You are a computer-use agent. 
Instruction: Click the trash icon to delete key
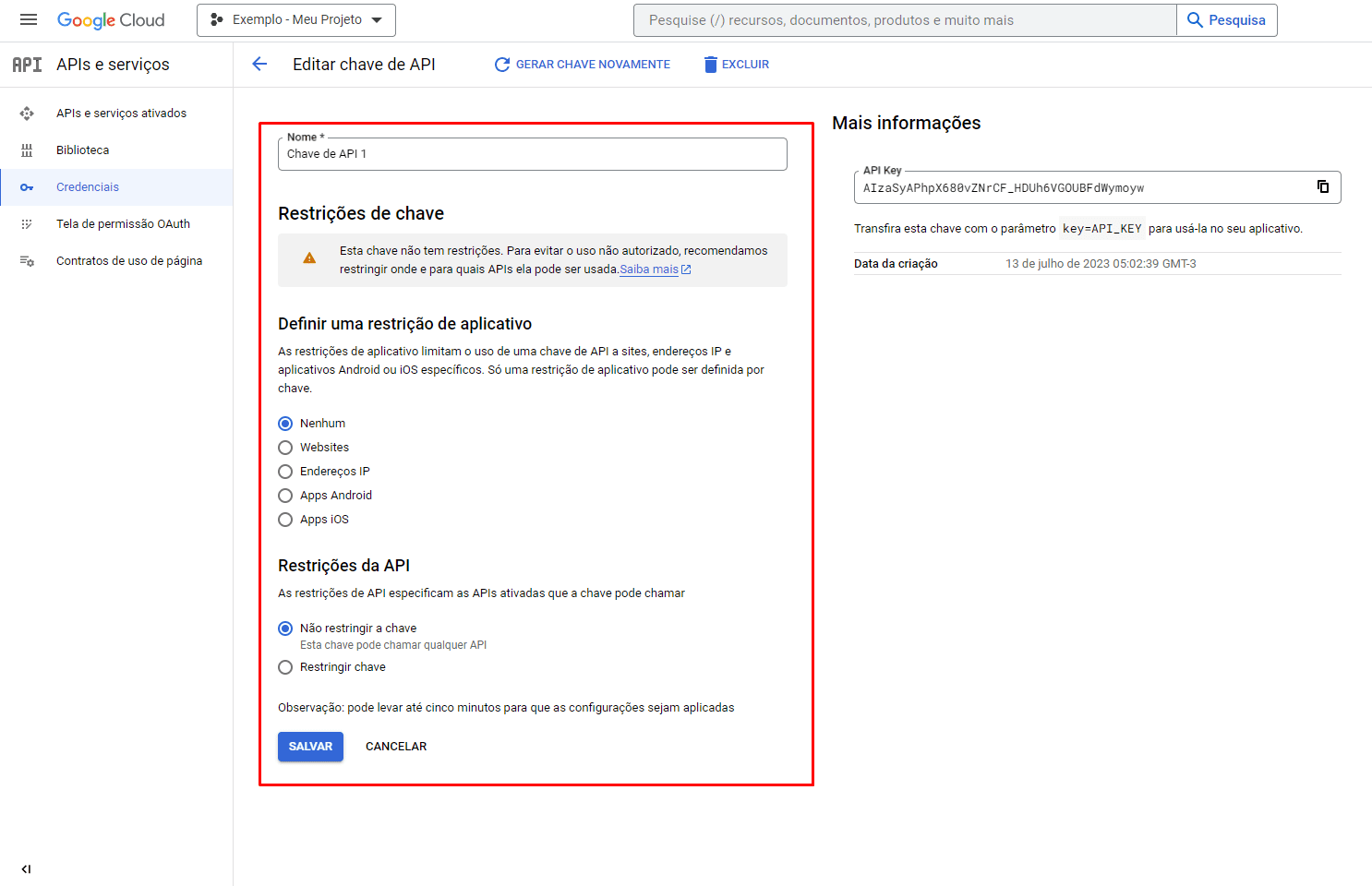point(710,65)
